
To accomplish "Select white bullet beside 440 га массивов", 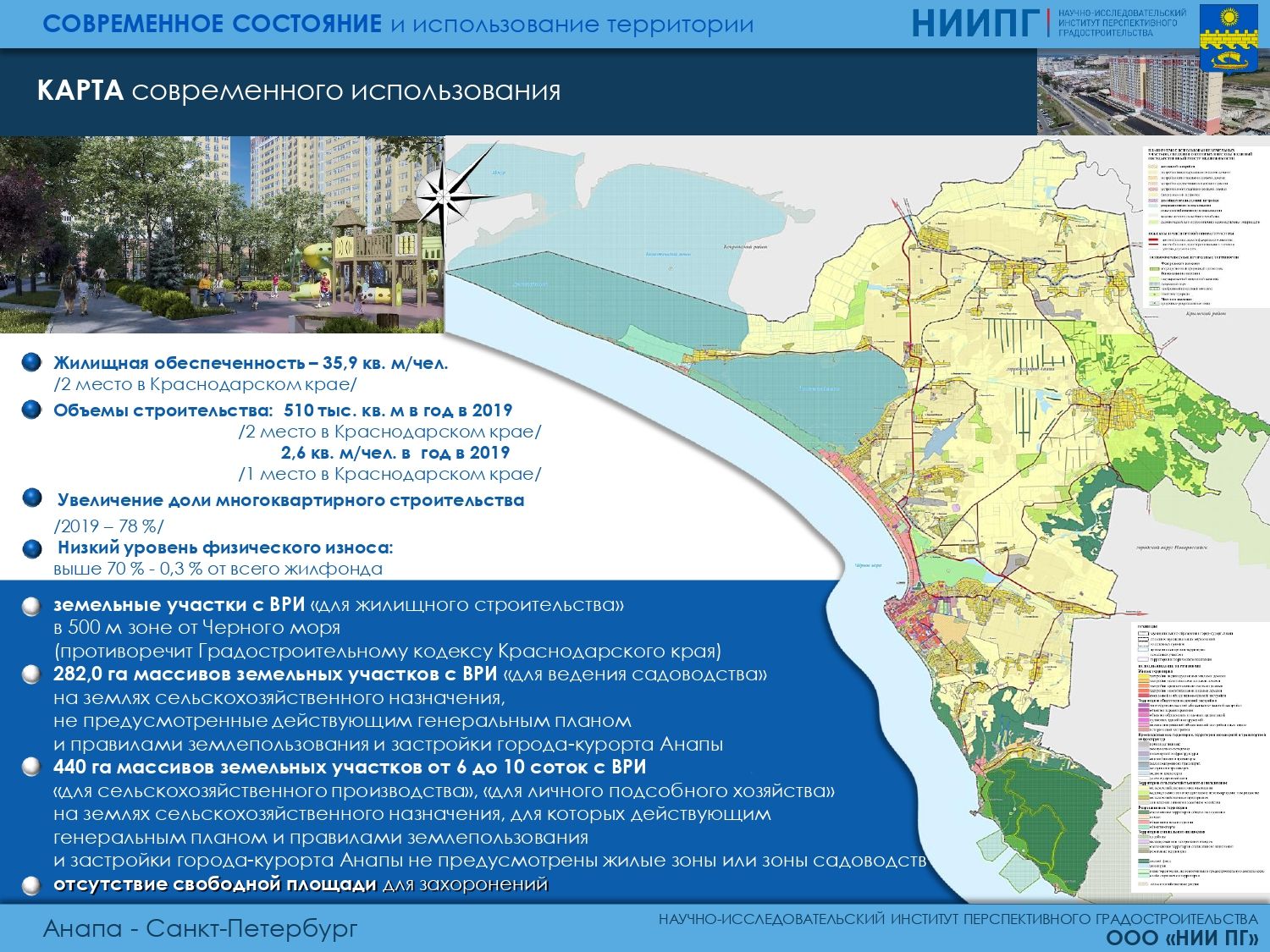I will coord(32,768).
